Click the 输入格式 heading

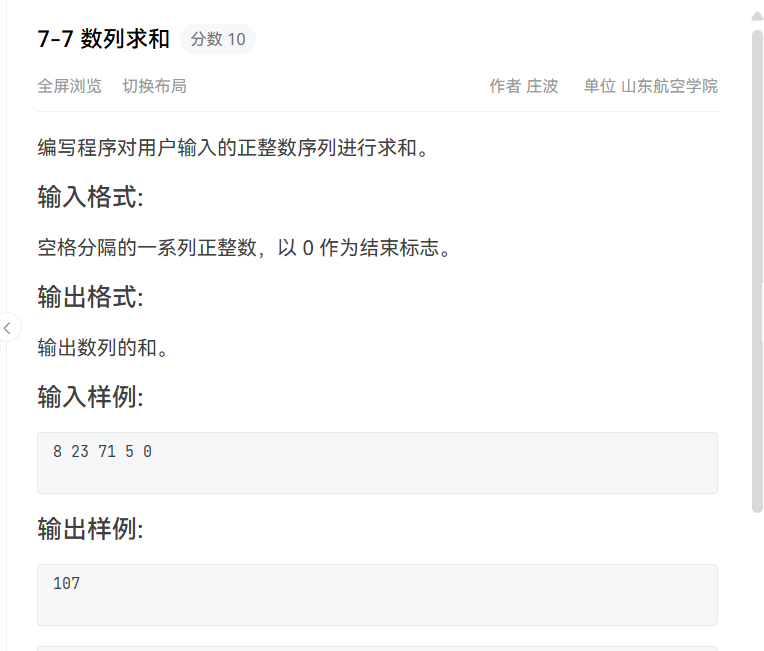click(90, 197)
